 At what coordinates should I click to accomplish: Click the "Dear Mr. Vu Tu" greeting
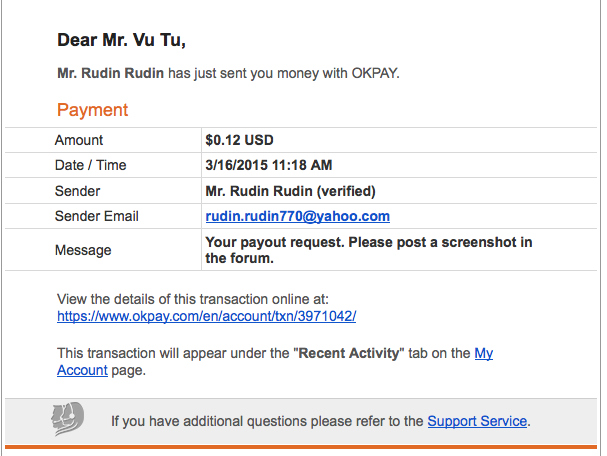[x=121, y=41]
